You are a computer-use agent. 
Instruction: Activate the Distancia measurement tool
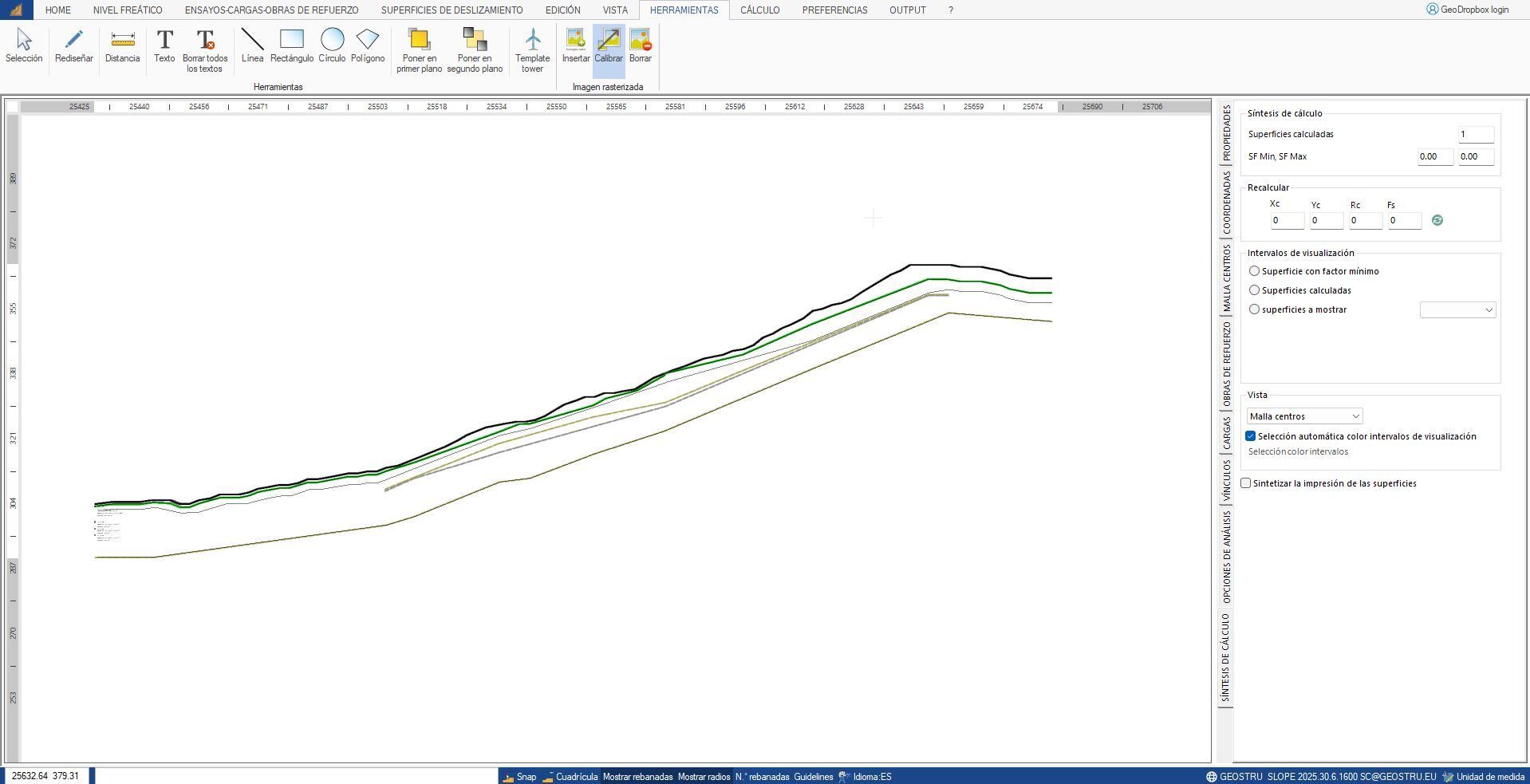(122, 48)
